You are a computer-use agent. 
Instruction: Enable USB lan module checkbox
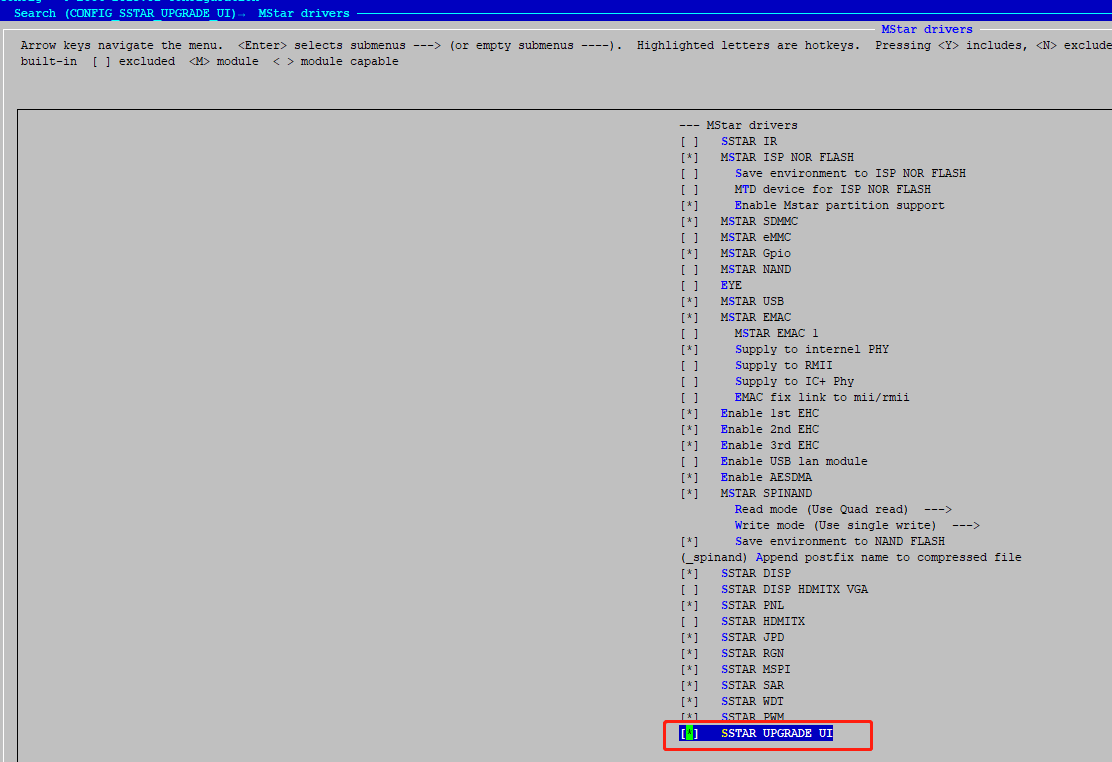coord(689,461)
